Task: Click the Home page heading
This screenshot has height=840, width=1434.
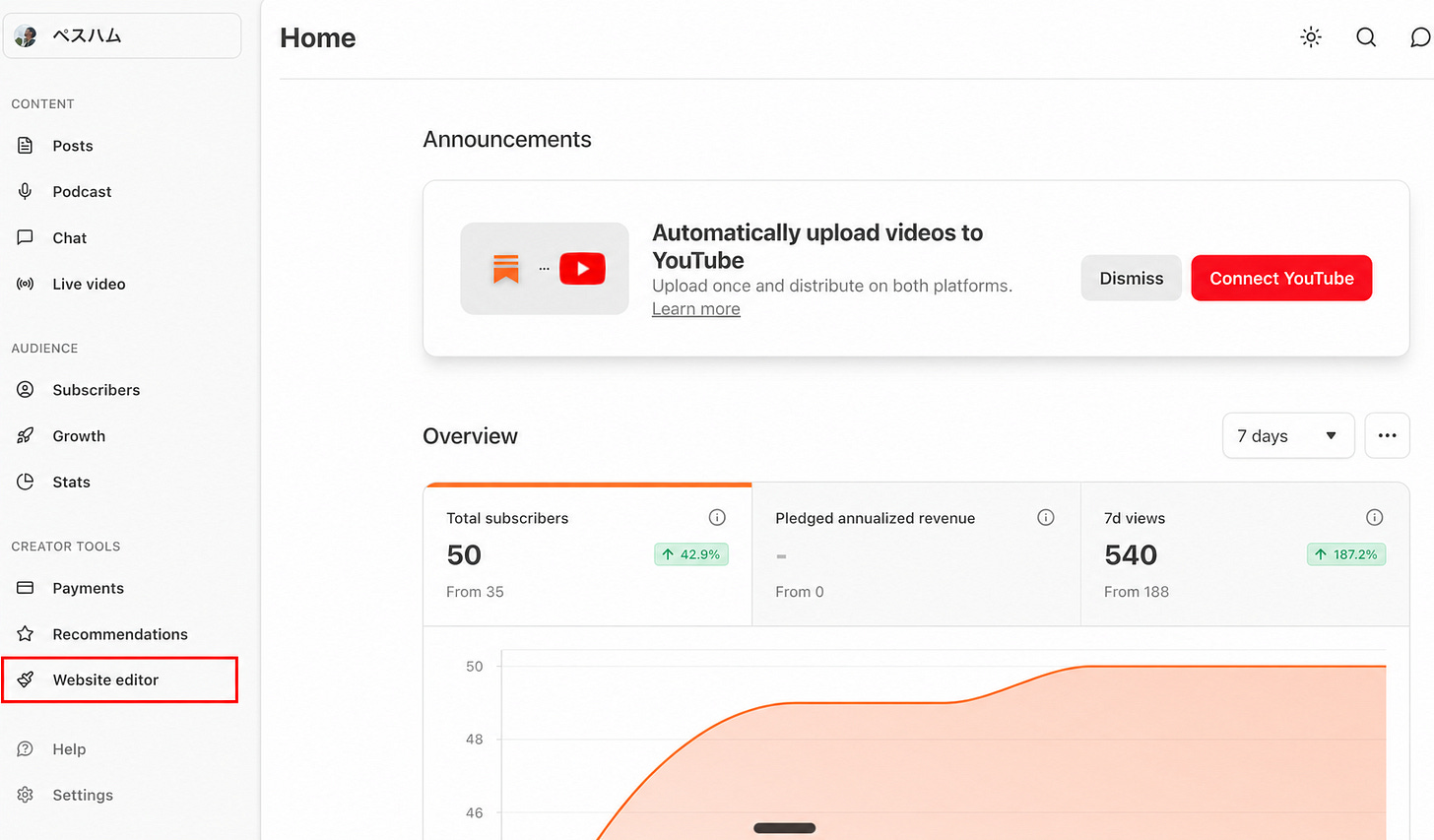Action: point(318,37)
